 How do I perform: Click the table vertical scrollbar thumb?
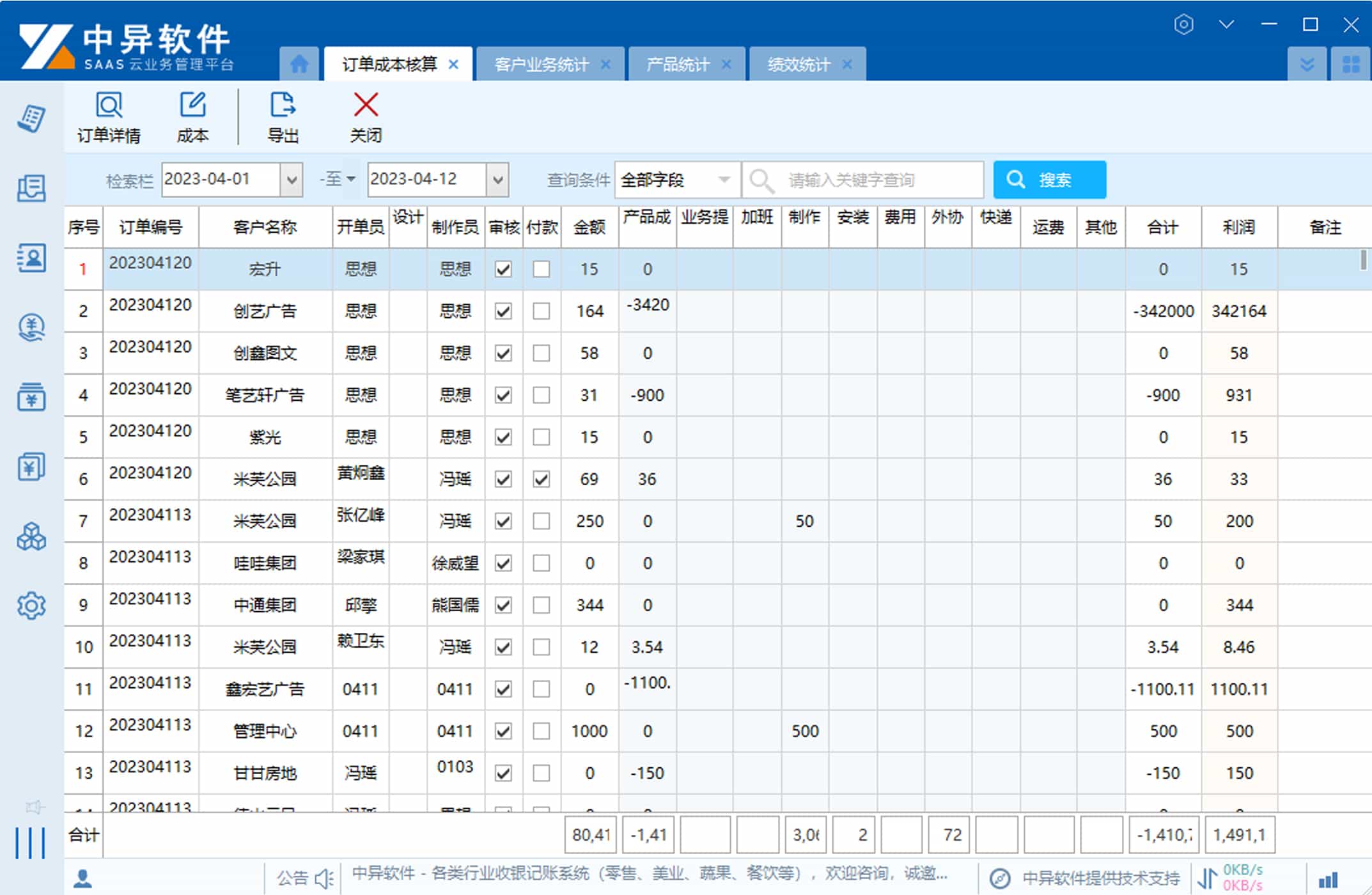tap(1364, 260)
